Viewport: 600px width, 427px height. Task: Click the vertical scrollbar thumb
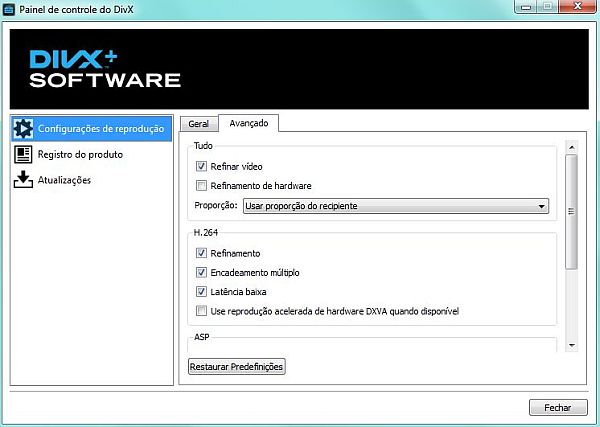point(571,212)
